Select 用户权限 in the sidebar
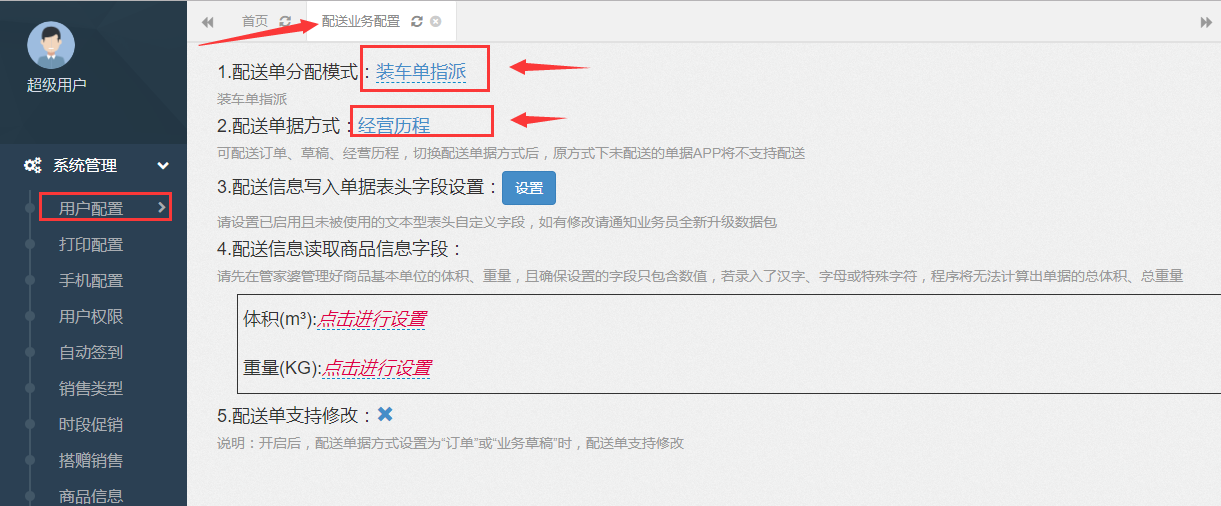This screenshot has width=1221, height=506. point(91,317)
